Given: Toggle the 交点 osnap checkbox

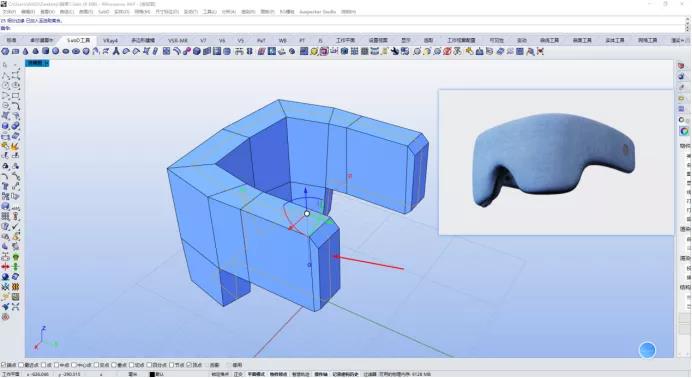Looking at the screenshot, I should [96, 365].
